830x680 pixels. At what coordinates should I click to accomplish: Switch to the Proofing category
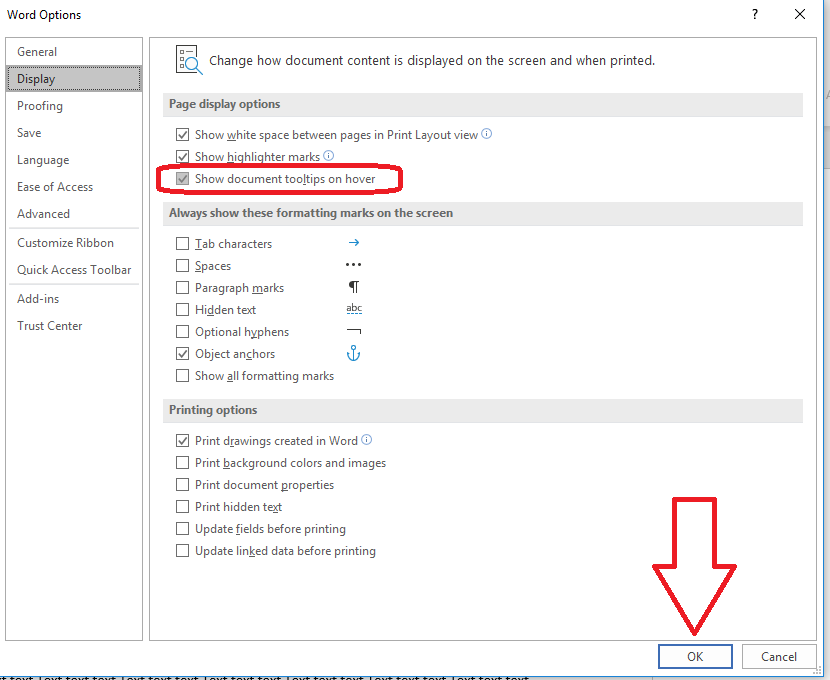(x=40, y=106)
